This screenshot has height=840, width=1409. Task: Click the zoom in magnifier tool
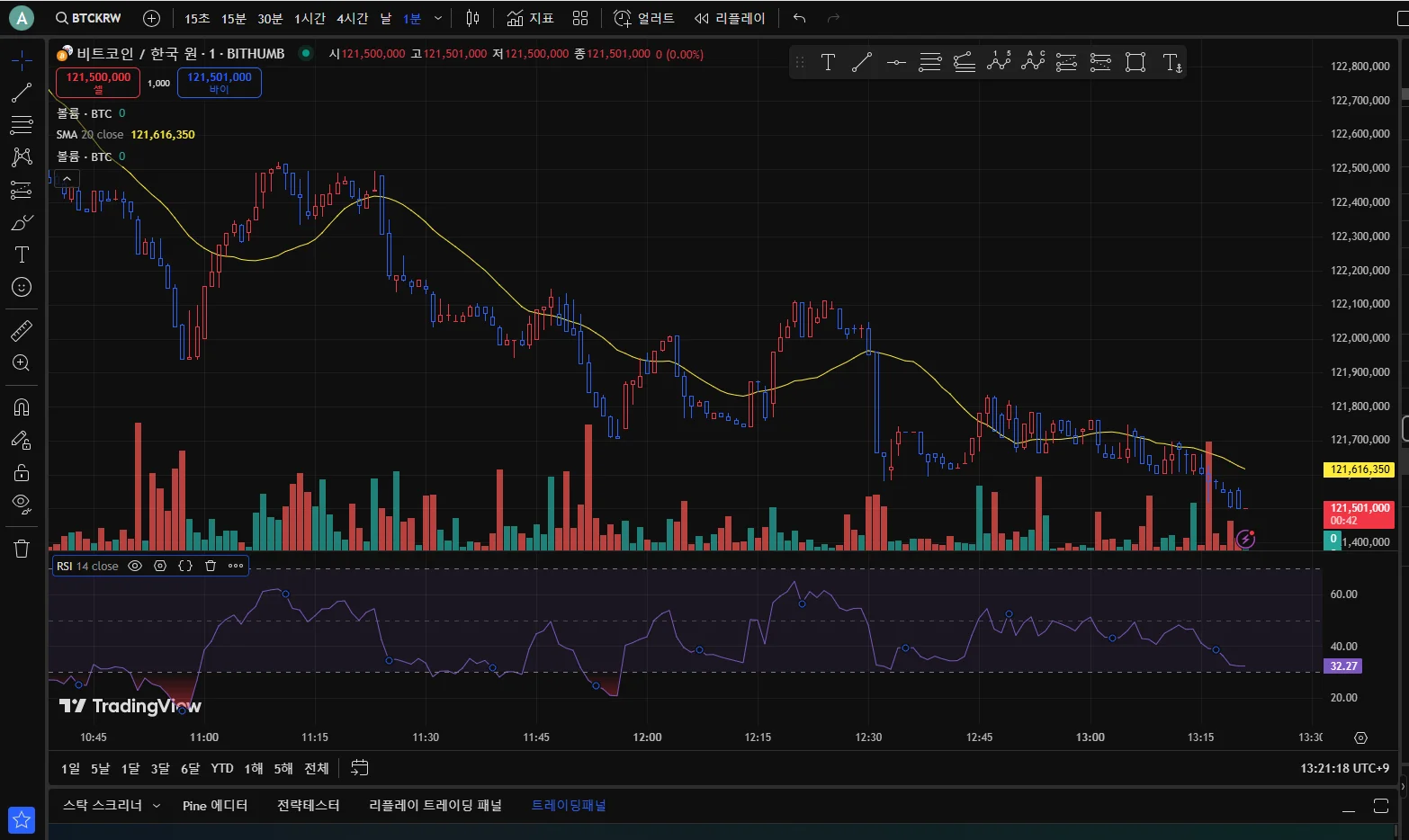[x=22, y=363]
